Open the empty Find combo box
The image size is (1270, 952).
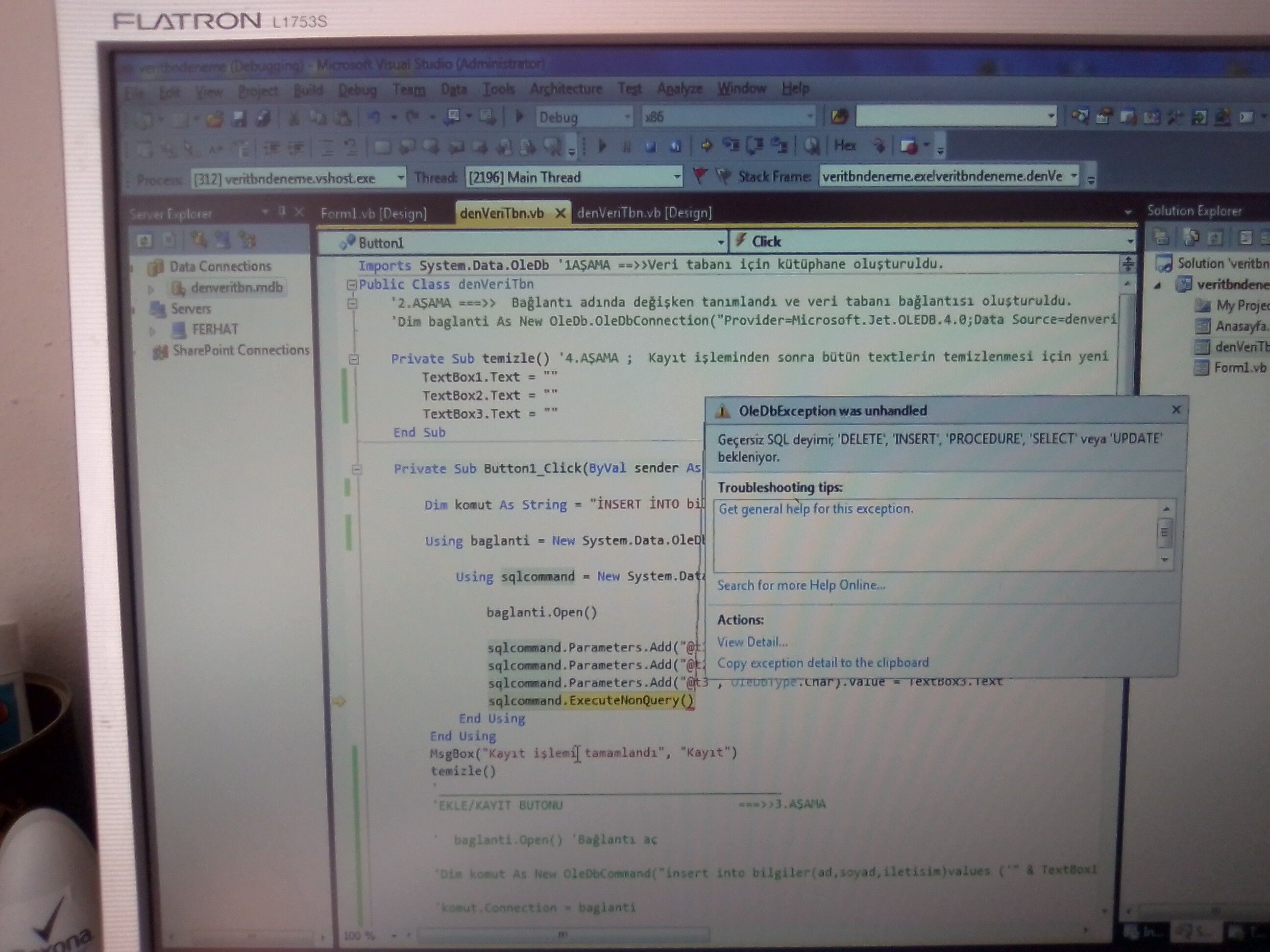click(x=956, y=116)
